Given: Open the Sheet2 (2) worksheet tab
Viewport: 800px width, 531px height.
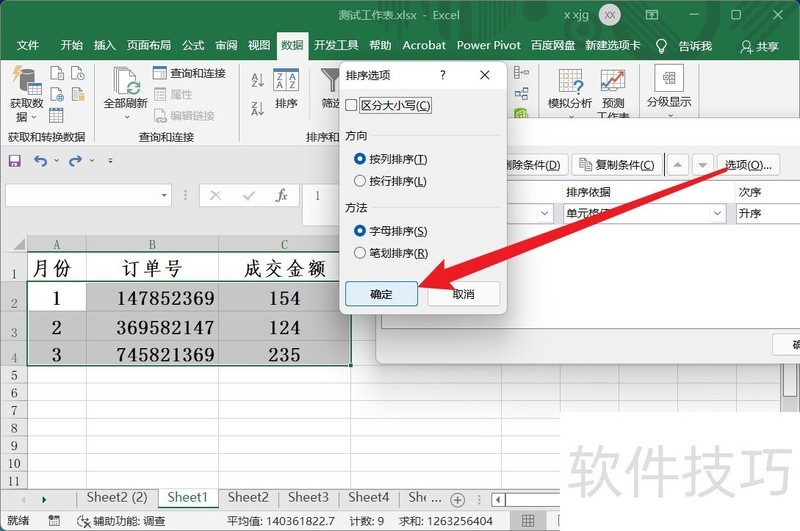Looking at the screenshot, I should pyautogui.click(x=117, y=497).
